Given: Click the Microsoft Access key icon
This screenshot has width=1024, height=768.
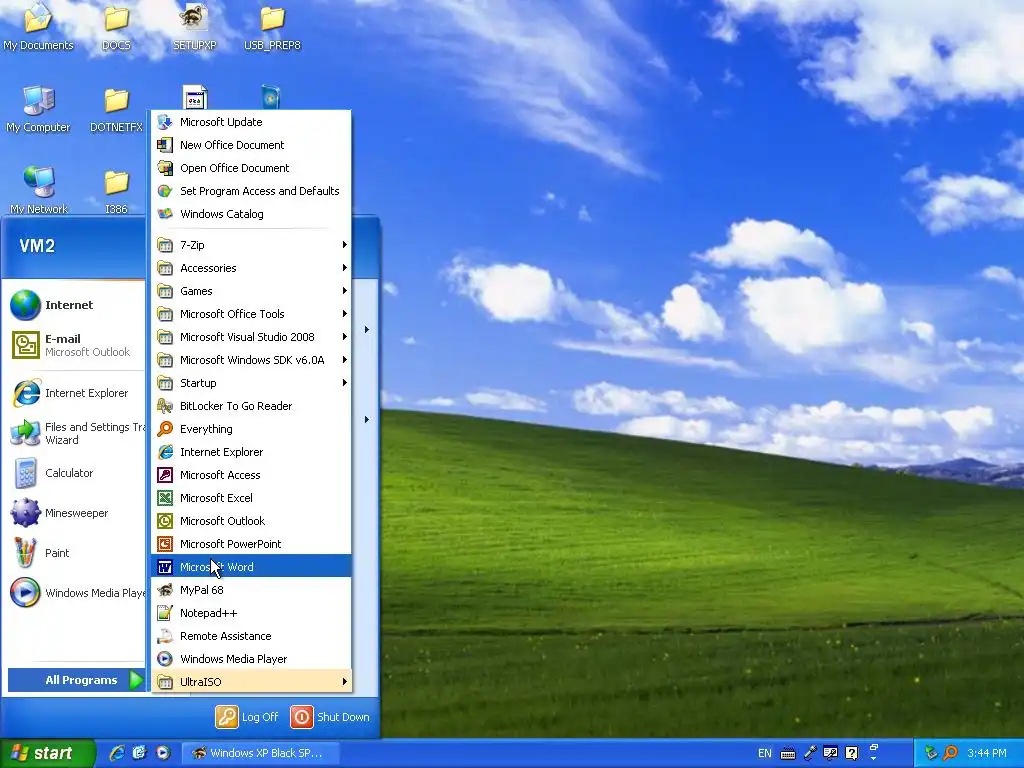Looking at the screenshot, I should [165, 475].
